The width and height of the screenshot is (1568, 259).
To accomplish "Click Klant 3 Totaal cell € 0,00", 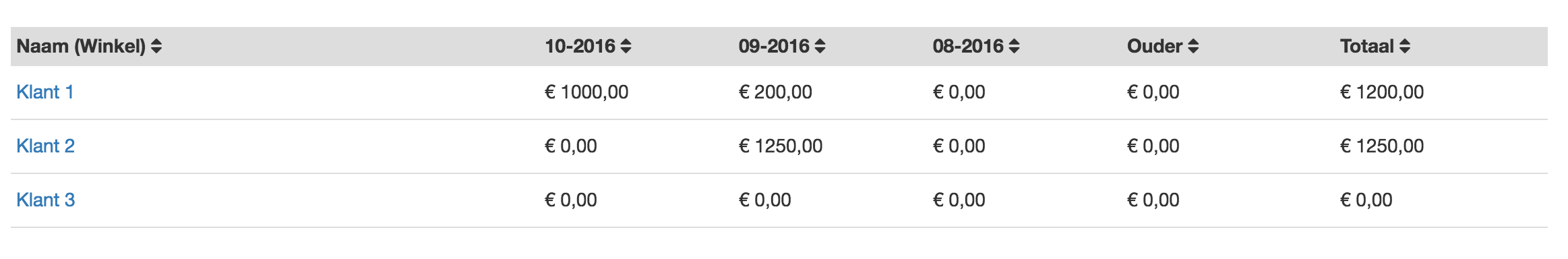I will [x=1366, y=200].
